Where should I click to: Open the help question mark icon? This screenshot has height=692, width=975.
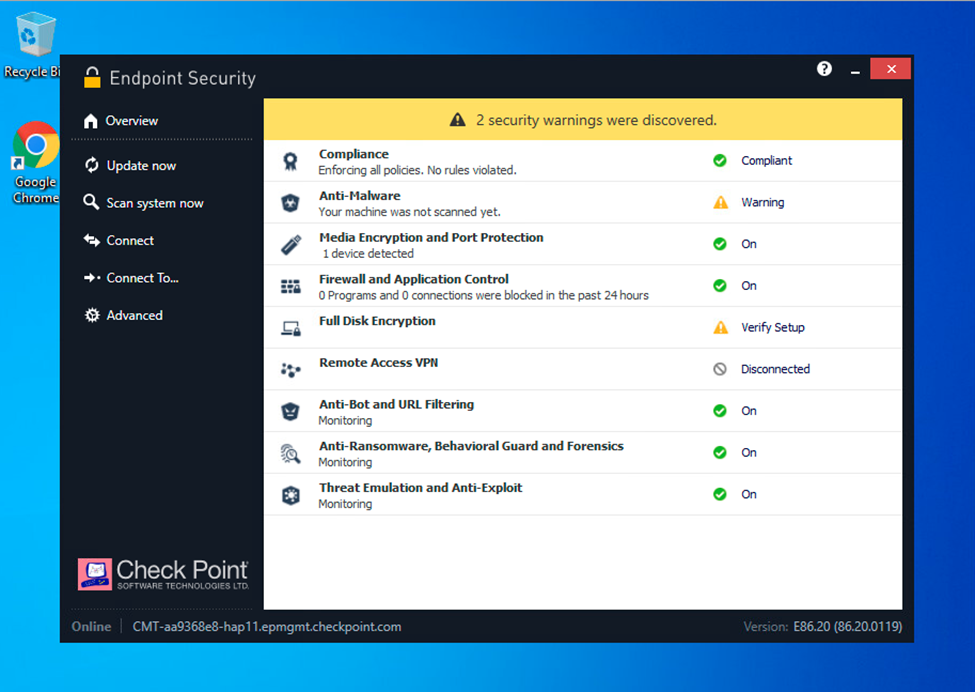824,68
